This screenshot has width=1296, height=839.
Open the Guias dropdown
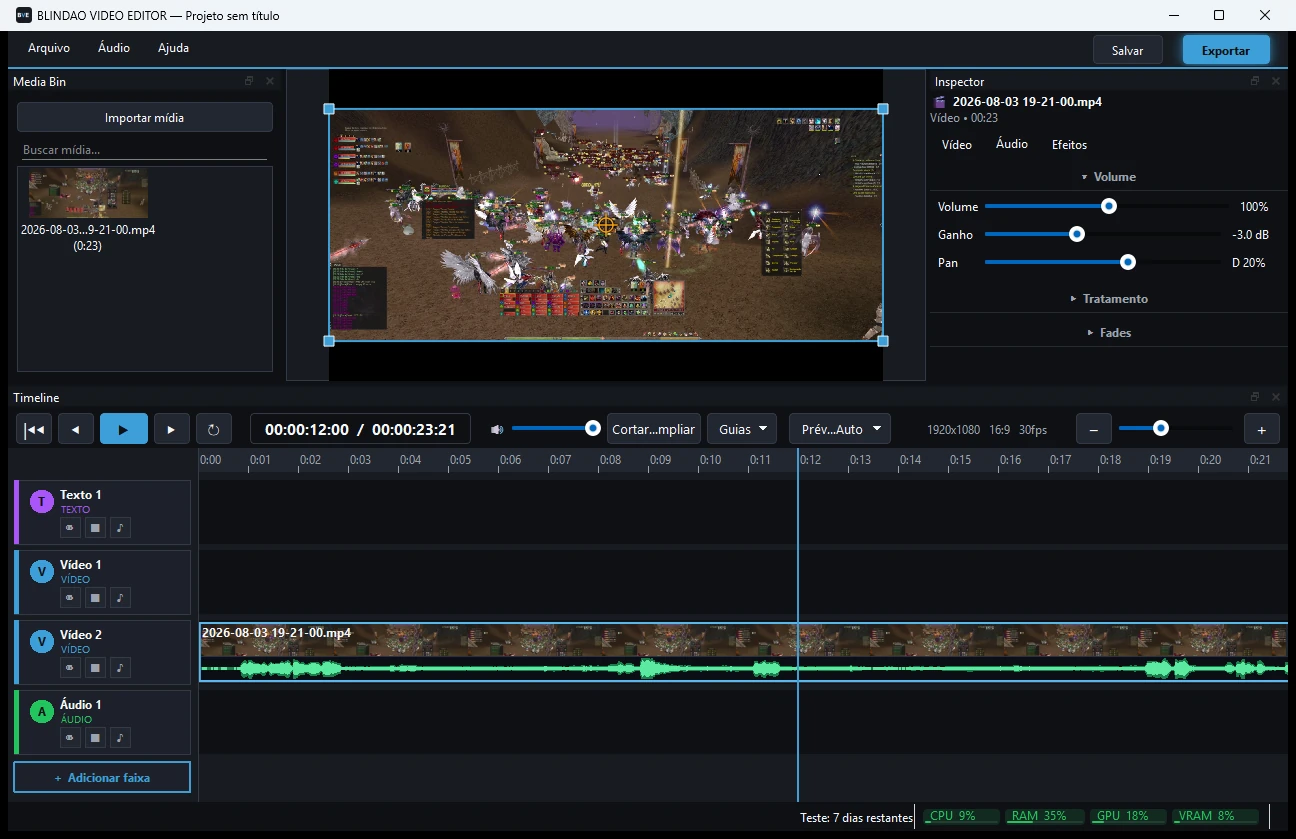pyautogui.click(x=742, y=429)
